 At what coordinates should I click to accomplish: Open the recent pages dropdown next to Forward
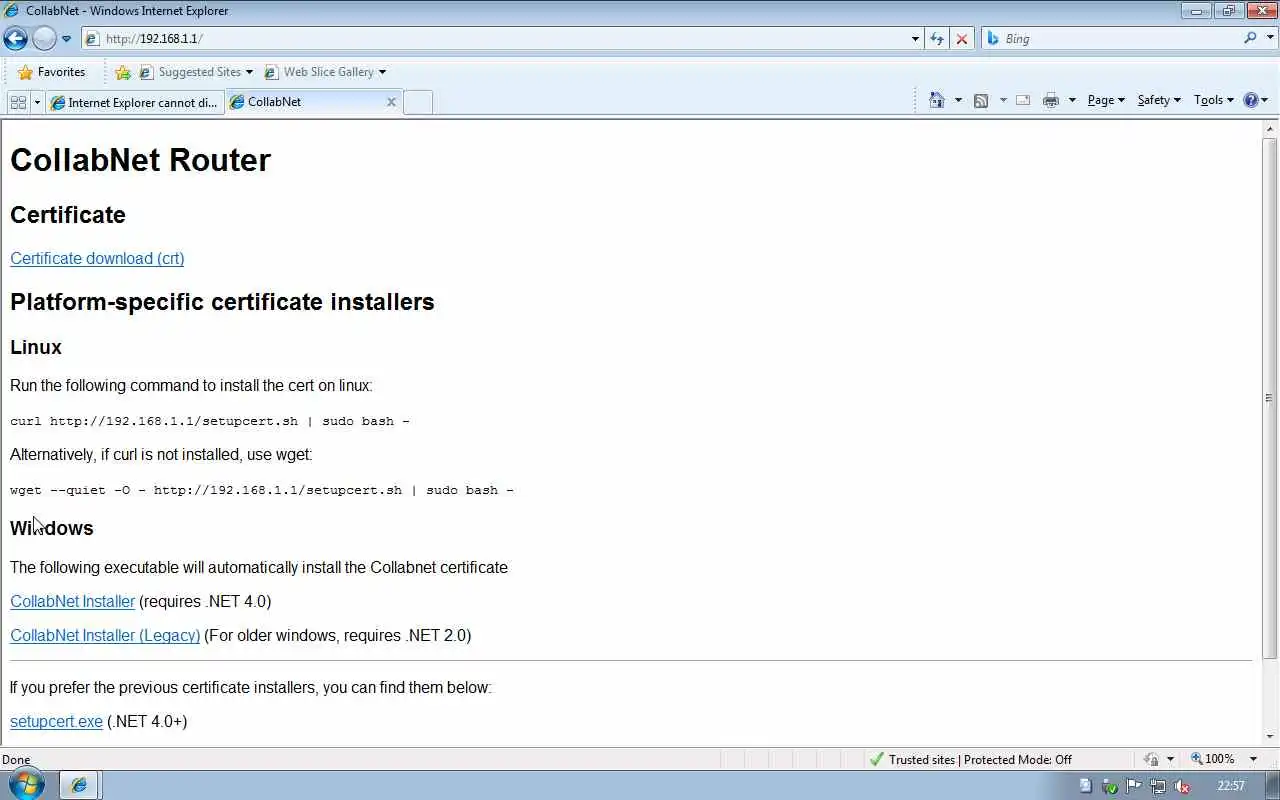pos(66,39)
